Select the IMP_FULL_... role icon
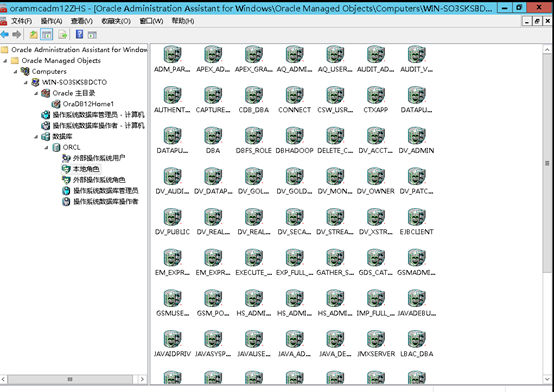 [x=376, y=299]
